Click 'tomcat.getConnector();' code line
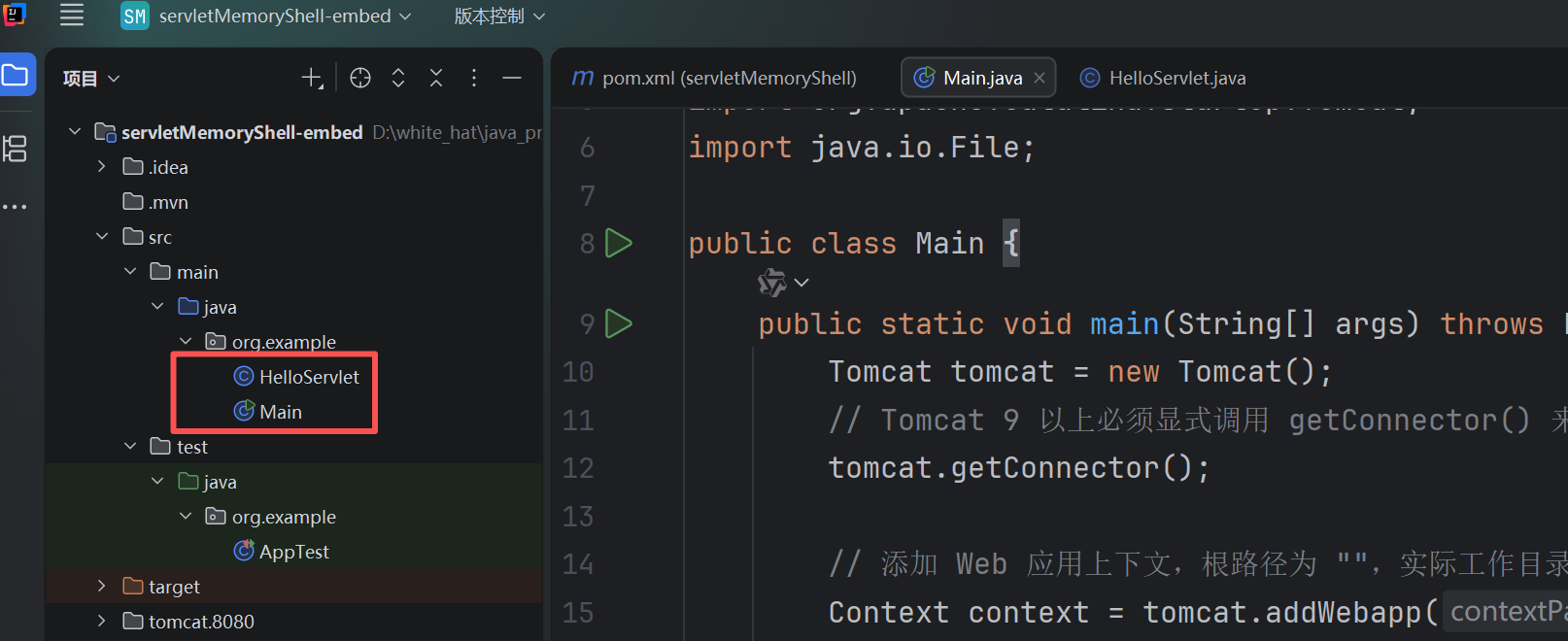This screenshot has height=641, width=1568. click(x=1019, y=468)
